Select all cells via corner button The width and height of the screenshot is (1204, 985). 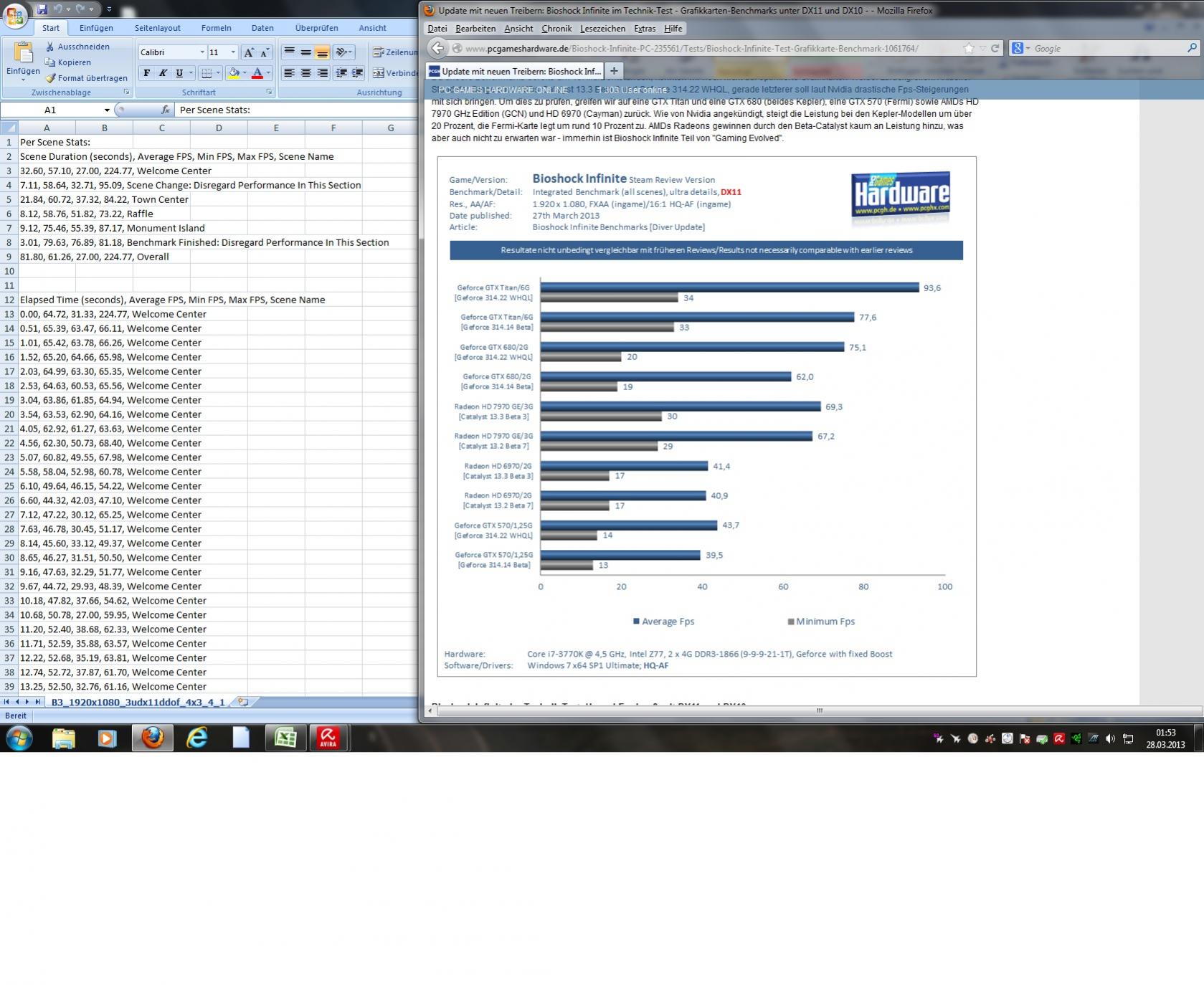pos(9,128)
